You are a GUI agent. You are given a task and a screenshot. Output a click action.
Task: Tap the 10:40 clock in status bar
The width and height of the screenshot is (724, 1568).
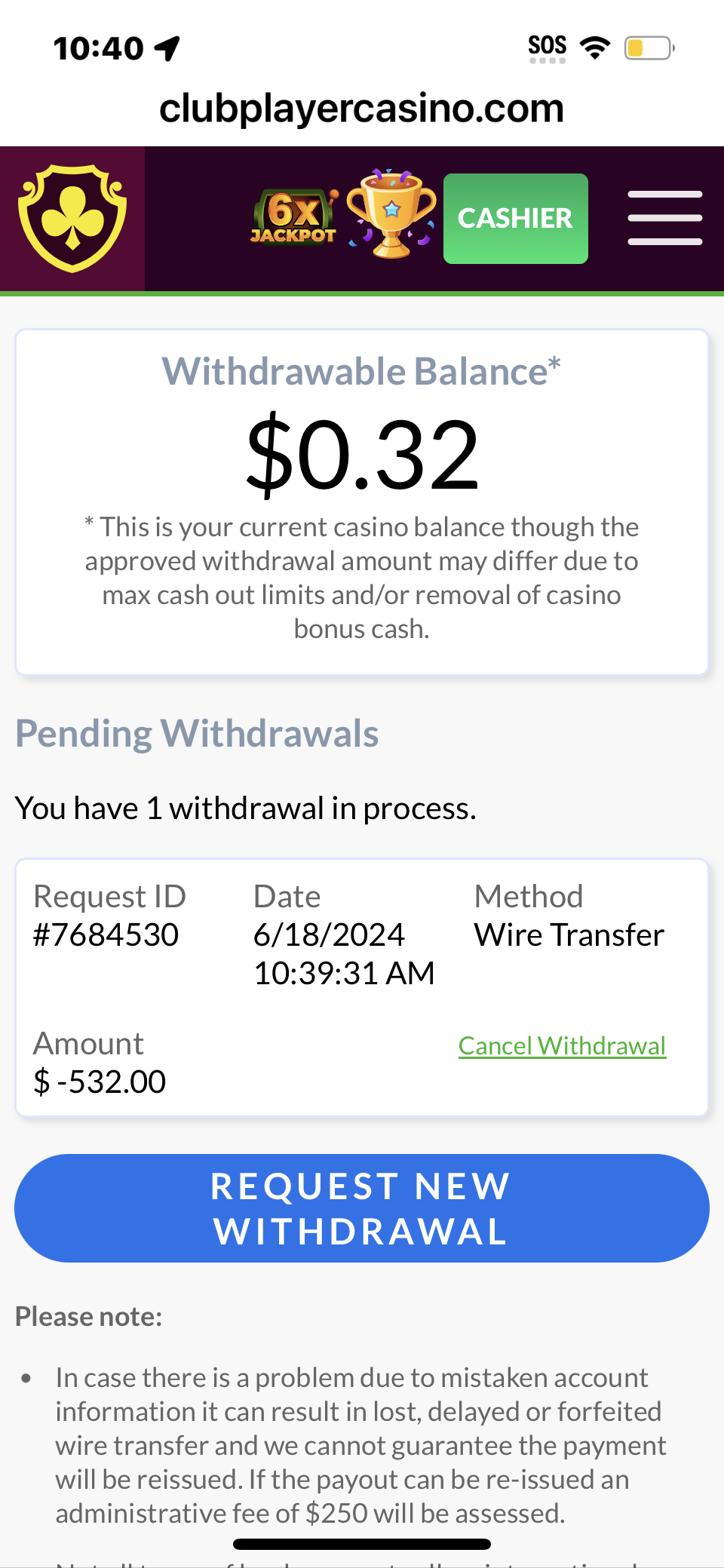(x=98, y=48)
